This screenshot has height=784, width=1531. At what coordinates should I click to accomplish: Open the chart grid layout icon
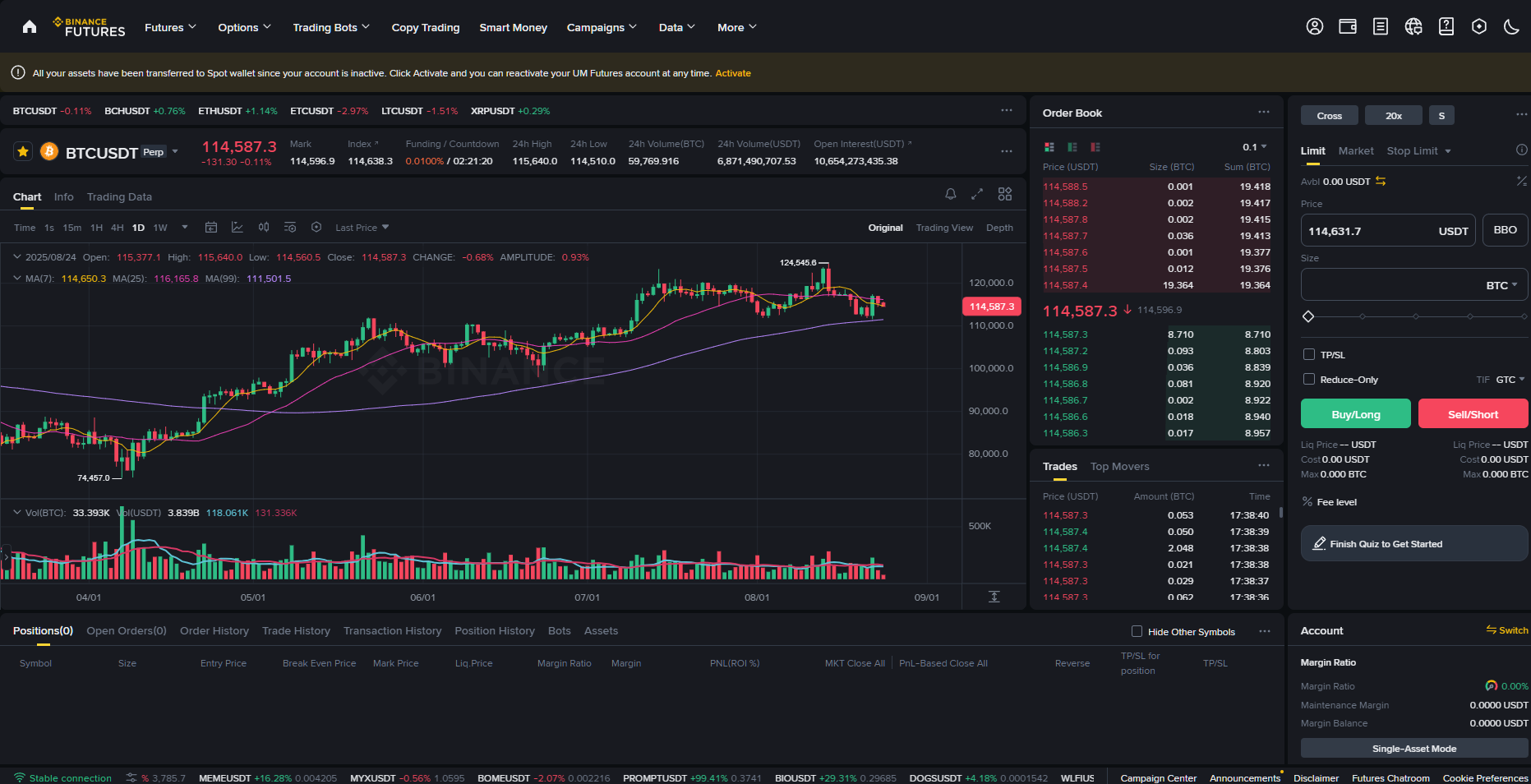(1005, 195)
